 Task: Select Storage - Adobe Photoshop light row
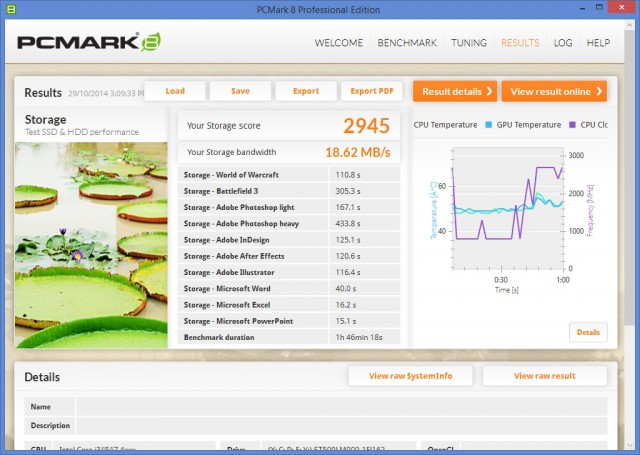289,207
